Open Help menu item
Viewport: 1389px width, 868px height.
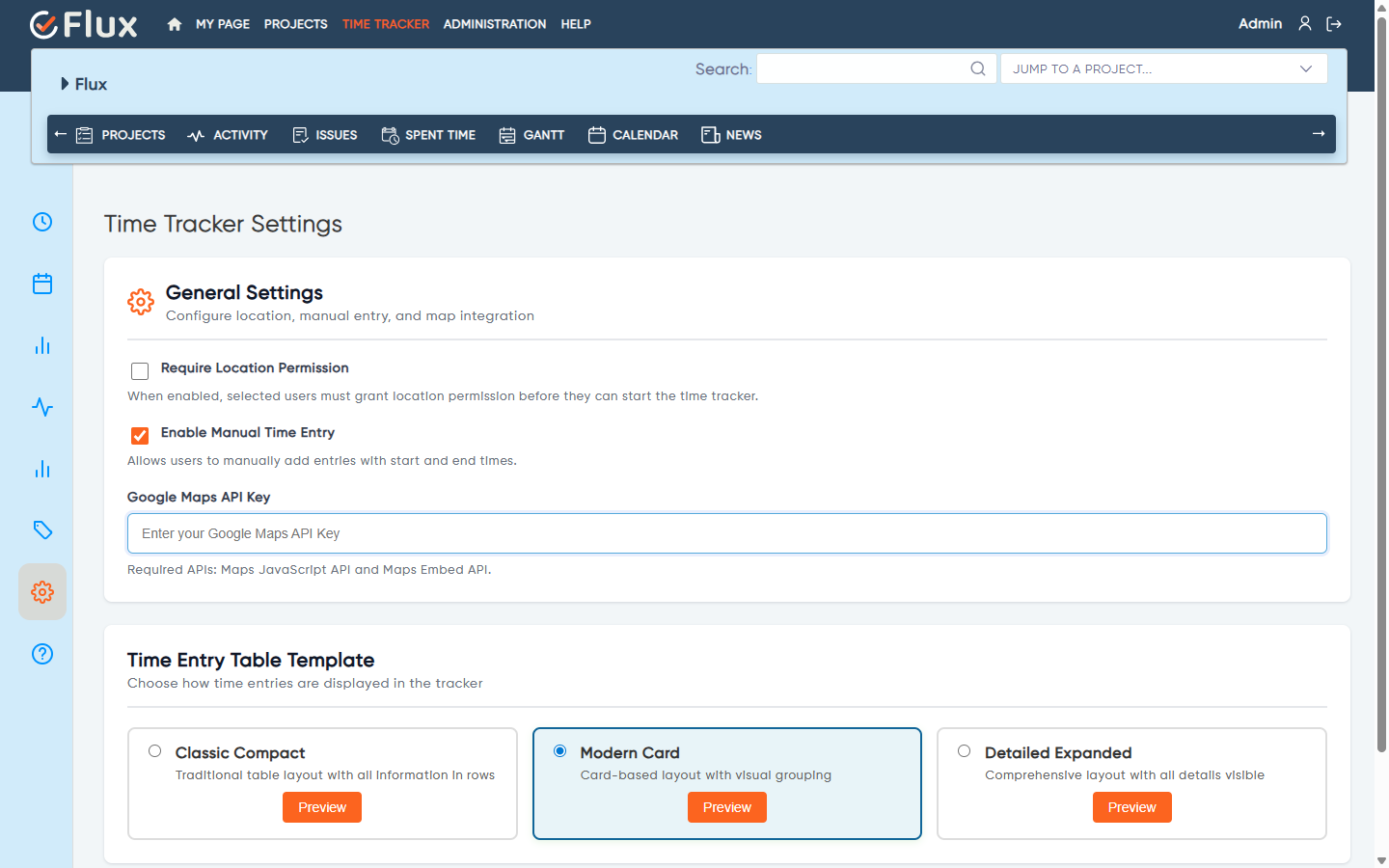(576, 24)
